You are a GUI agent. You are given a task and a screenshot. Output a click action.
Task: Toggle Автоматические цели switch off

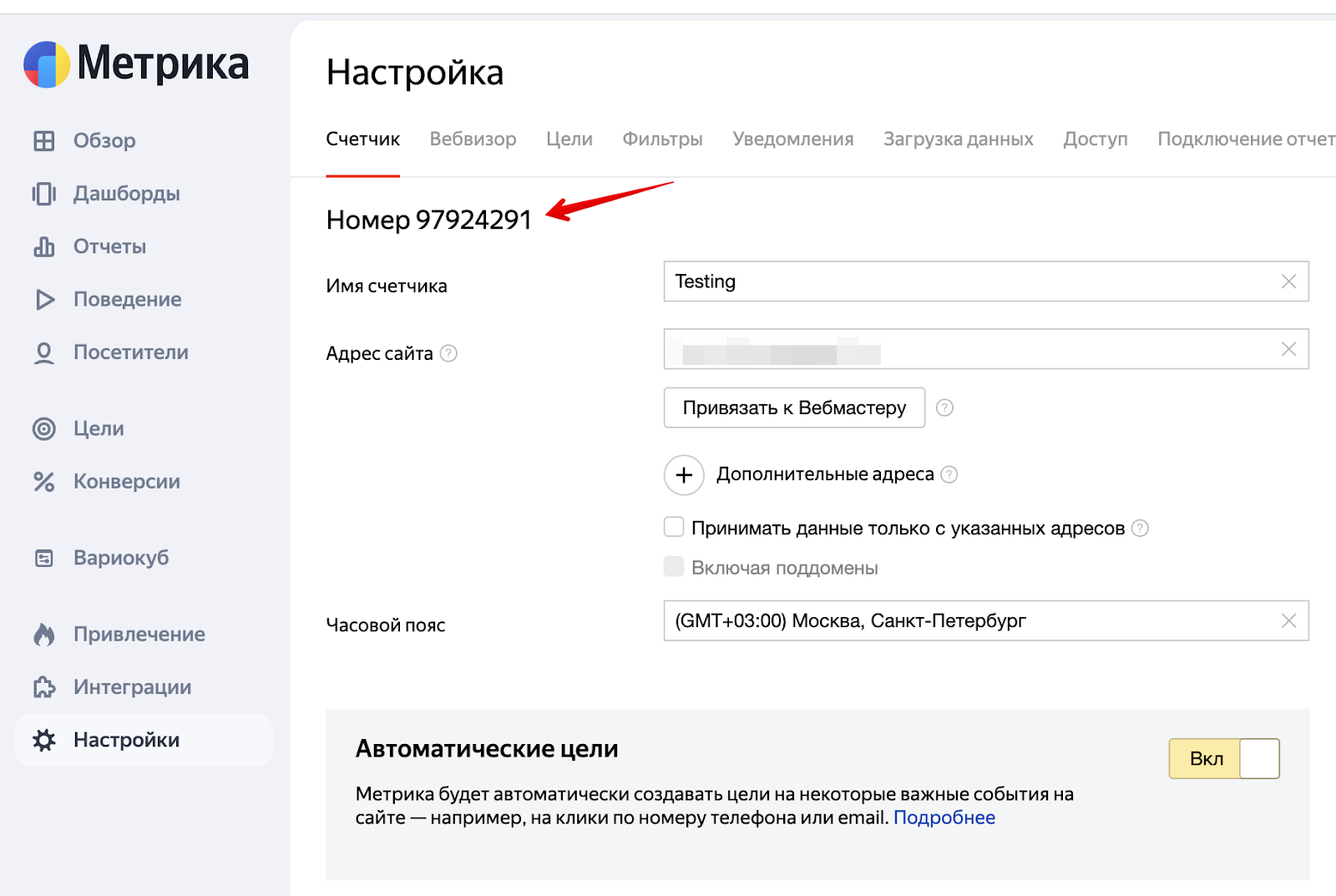pyautogui.click(x=1224, y=758)
